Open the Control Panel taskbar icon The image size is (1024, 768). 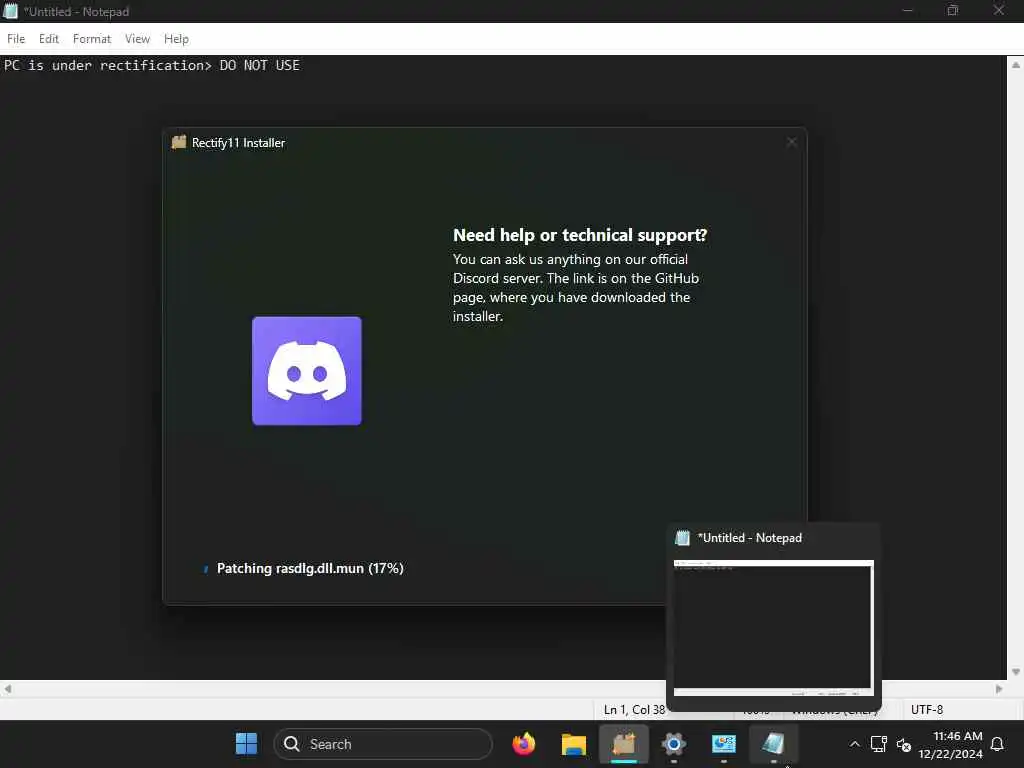(724, 744)
